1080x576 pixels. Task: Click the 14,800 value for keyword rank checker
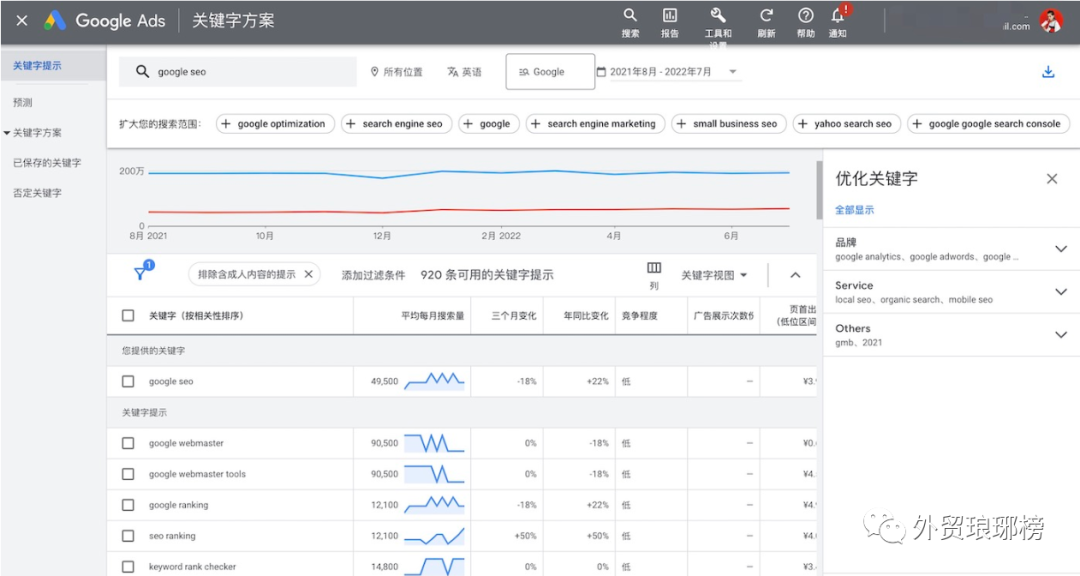(x=384, y=566)
